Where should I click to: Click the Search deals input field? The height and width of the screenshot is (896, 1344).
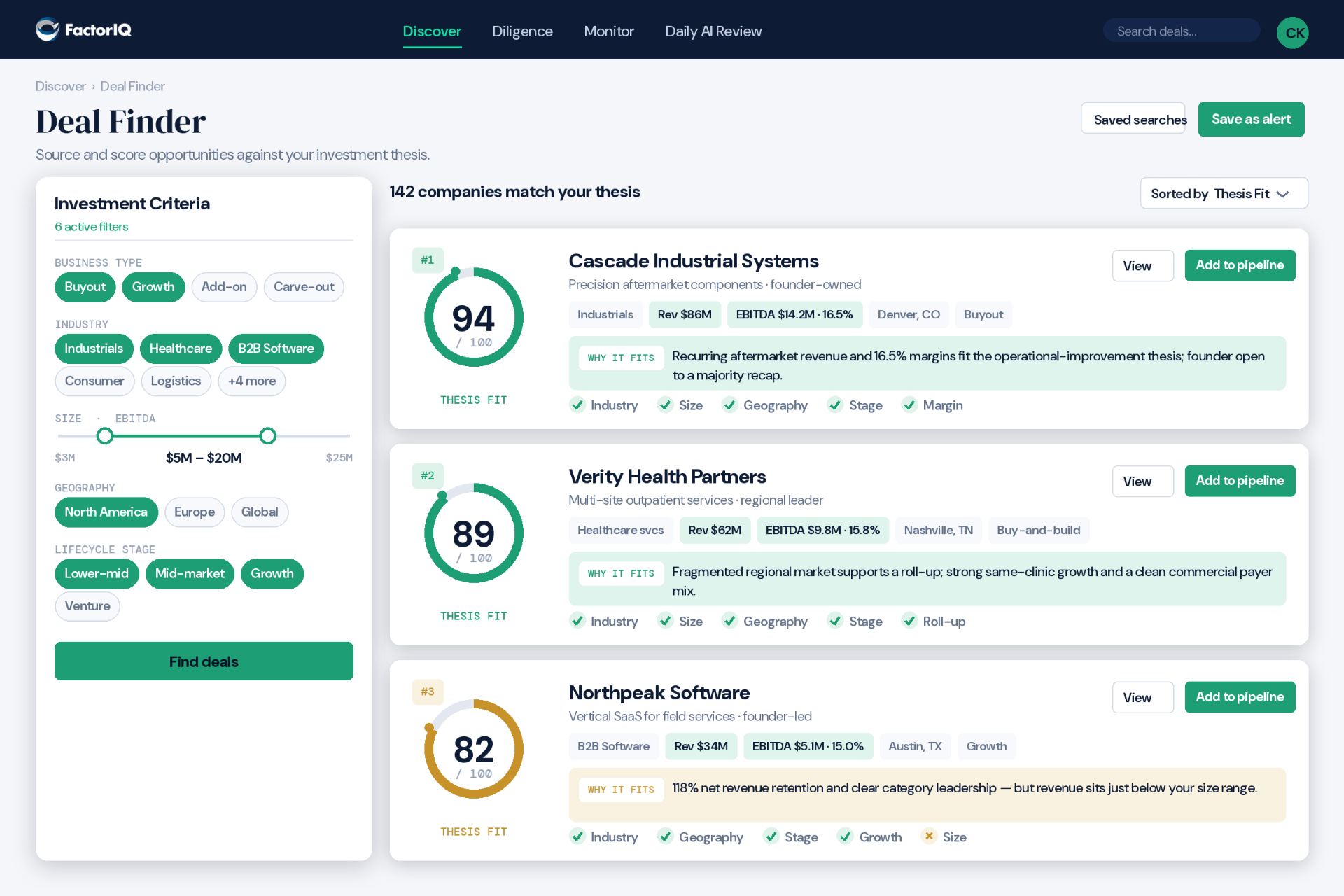pyautogui.click(x=1182, y=31)
